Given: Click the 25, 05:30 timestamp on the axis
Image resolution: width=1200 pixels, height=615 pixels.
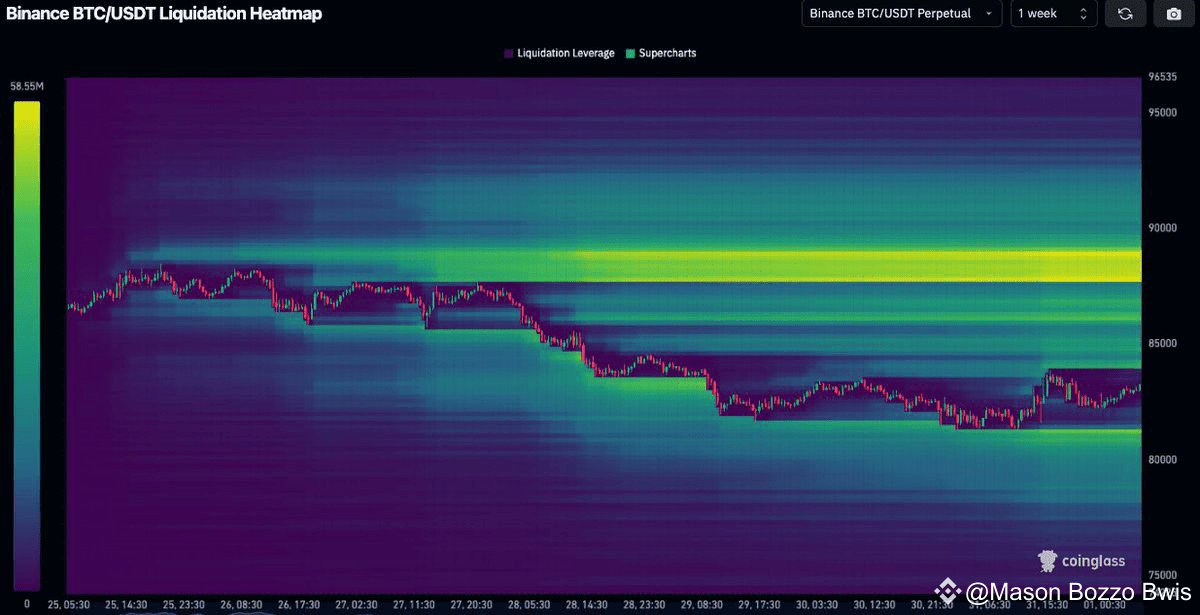Looking at the screenshot, I should point(69,604).
